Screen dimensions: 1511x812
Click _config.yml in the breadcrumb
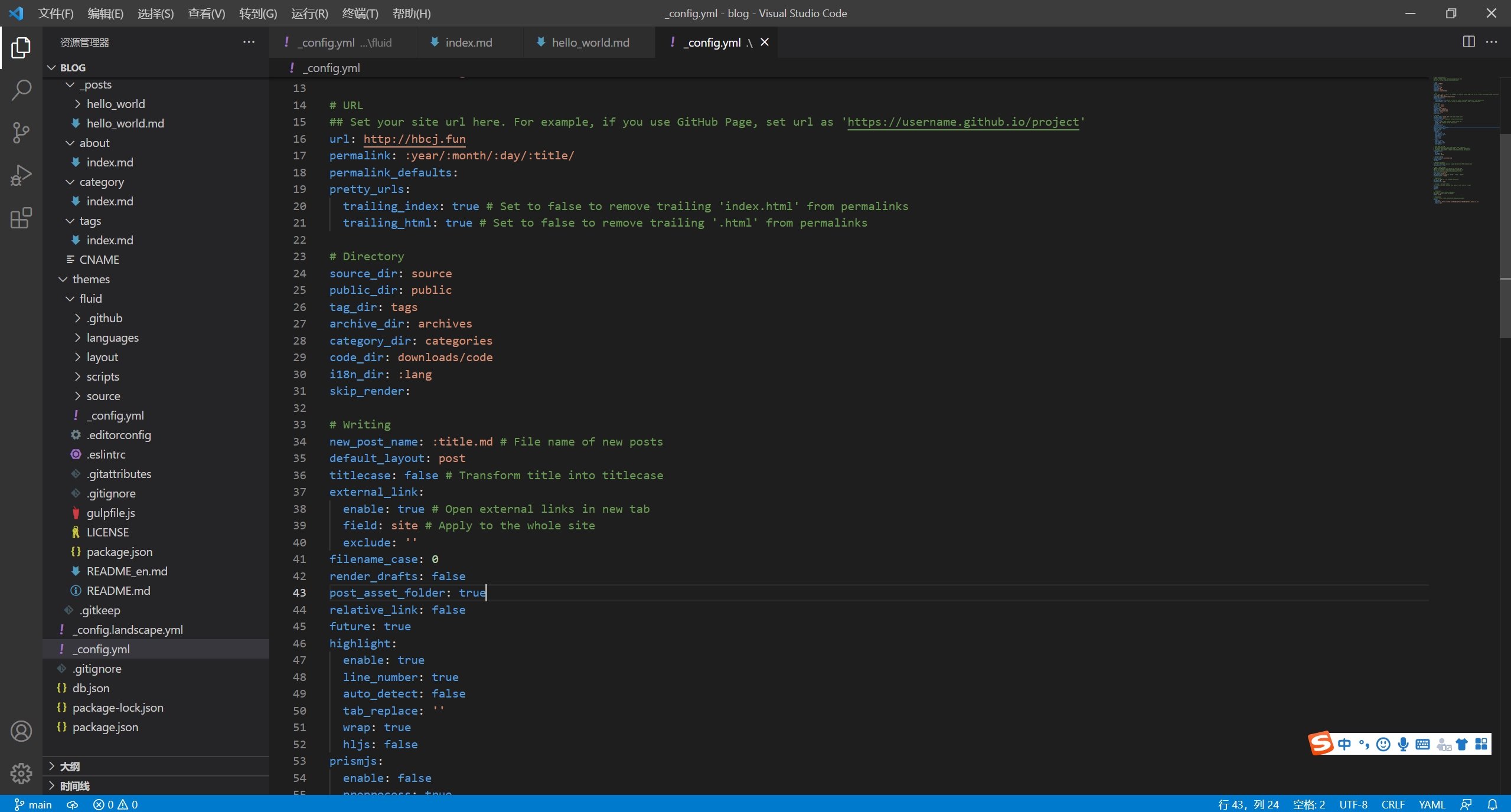point(331,68)
